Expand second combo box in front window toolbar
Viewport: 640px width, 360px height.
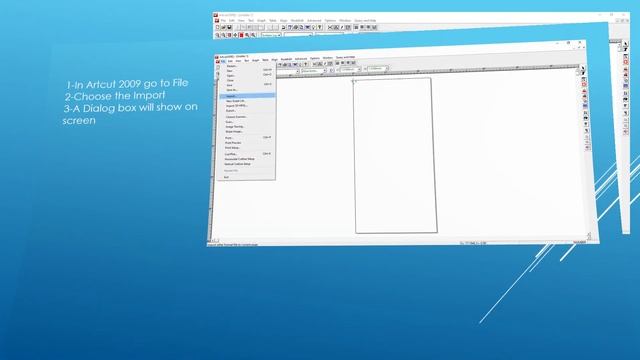tap(325, 71)
